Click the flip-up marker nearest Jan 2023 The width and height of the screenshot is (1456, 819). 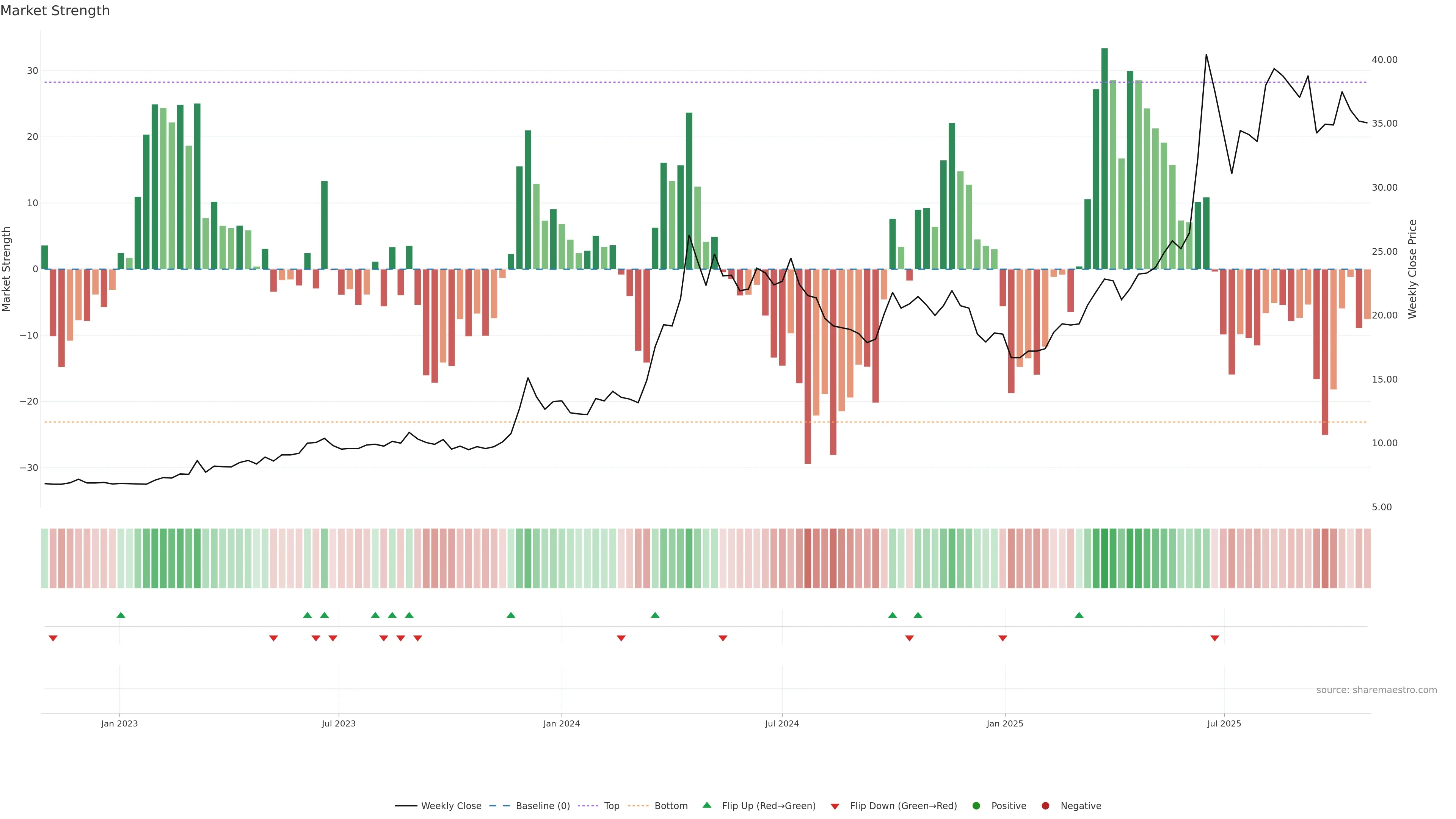[121, 615]
